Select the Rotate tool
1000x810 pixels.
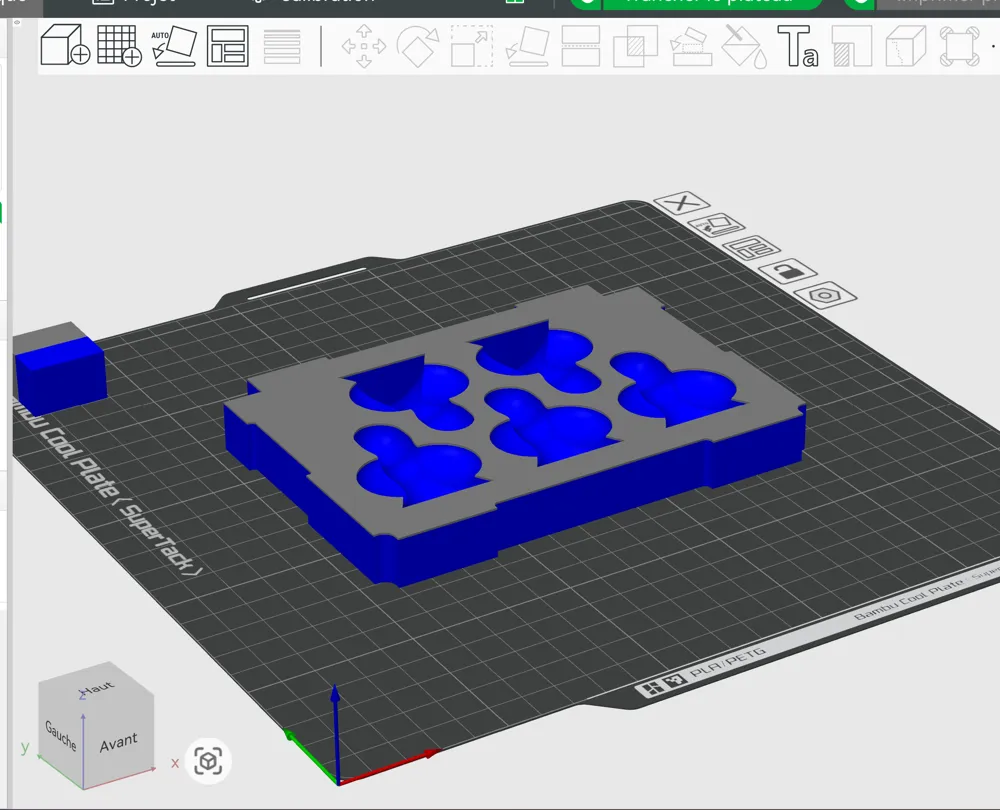[418, 46]
